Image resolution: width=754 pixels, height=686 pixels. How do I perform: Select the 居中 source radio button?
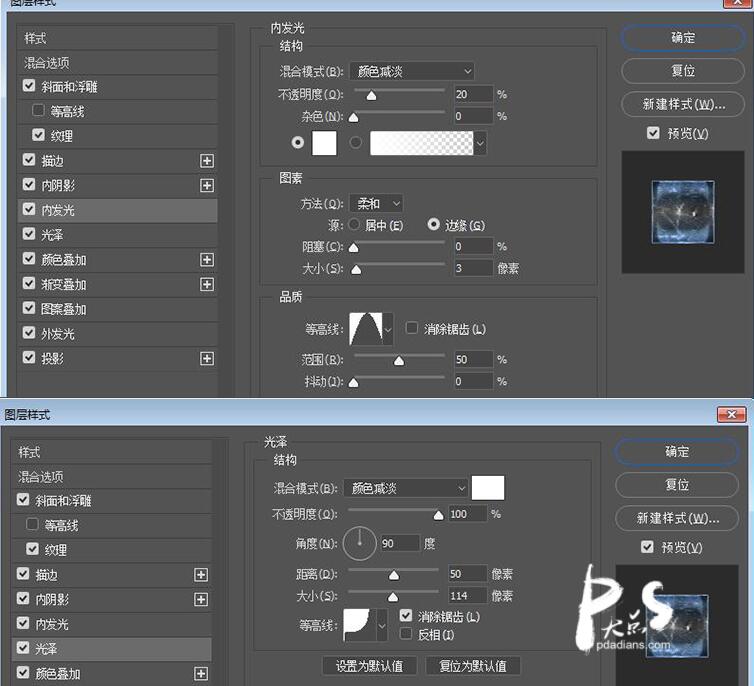tap(354, 225)
